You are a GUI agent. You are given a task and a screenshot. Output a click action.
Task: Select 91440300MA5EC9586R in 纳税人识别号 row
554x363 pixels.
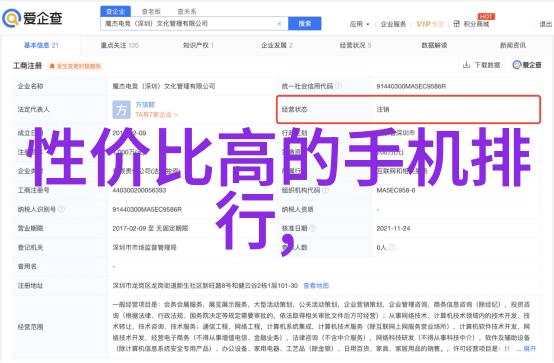point(147,209)
